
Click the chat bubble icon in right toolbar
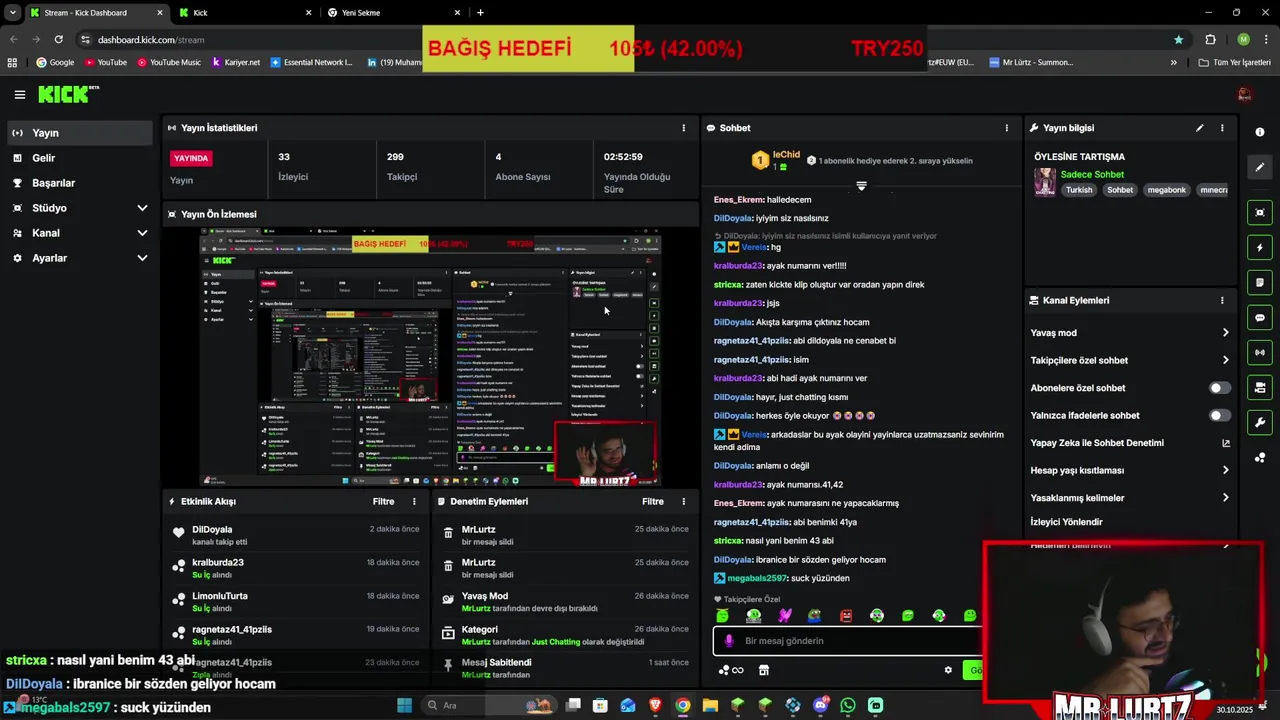(1260, 318)
